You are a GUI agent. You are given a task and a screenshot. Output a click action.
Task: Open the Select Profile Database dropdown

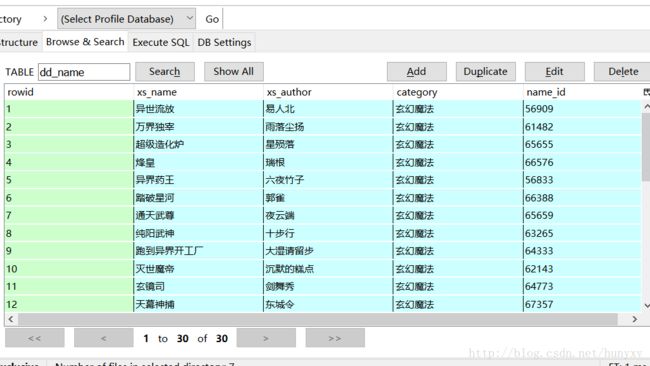(x=126, y=19)
